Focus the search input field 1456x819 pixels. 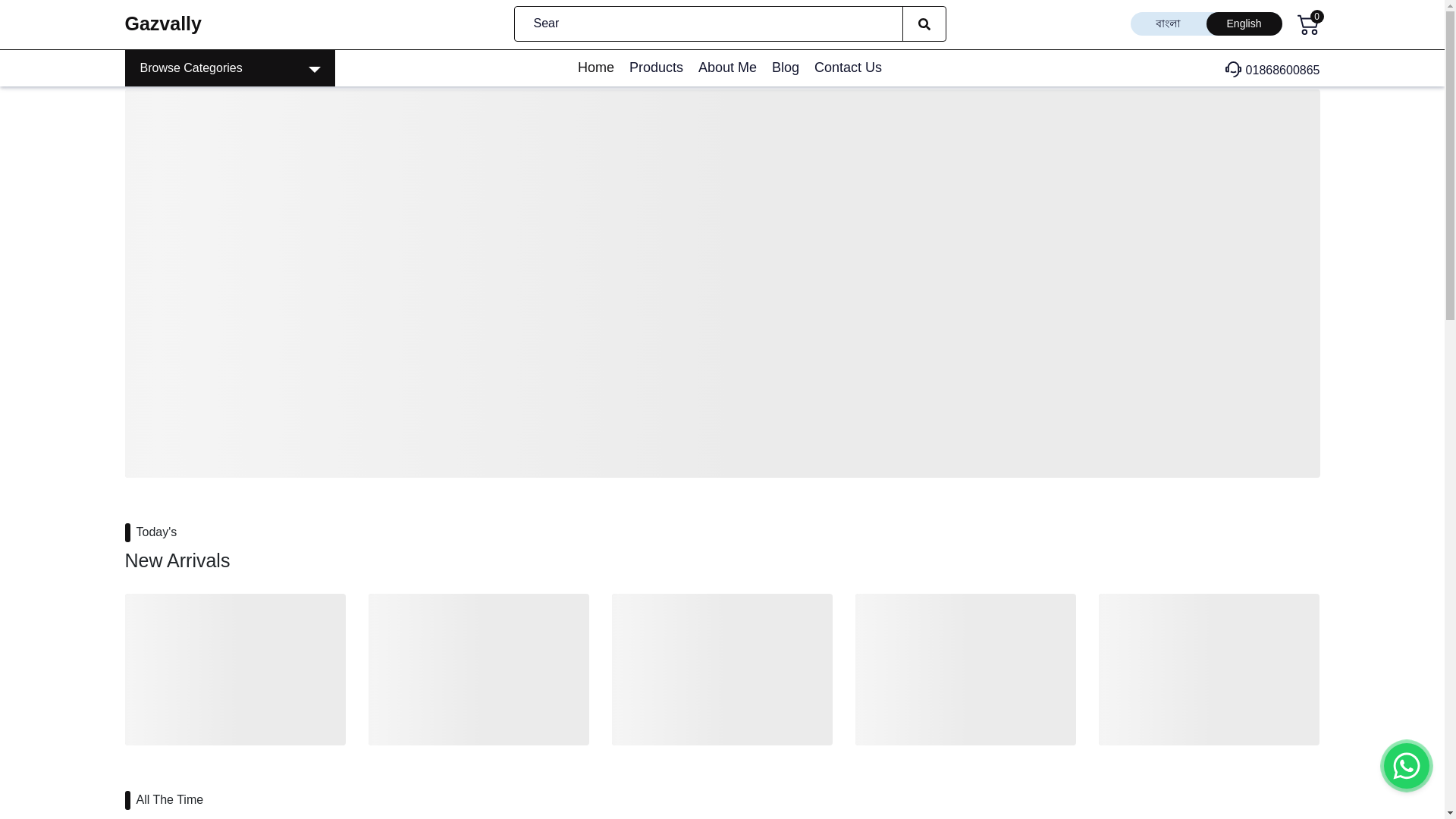click(x=708, y=24)
